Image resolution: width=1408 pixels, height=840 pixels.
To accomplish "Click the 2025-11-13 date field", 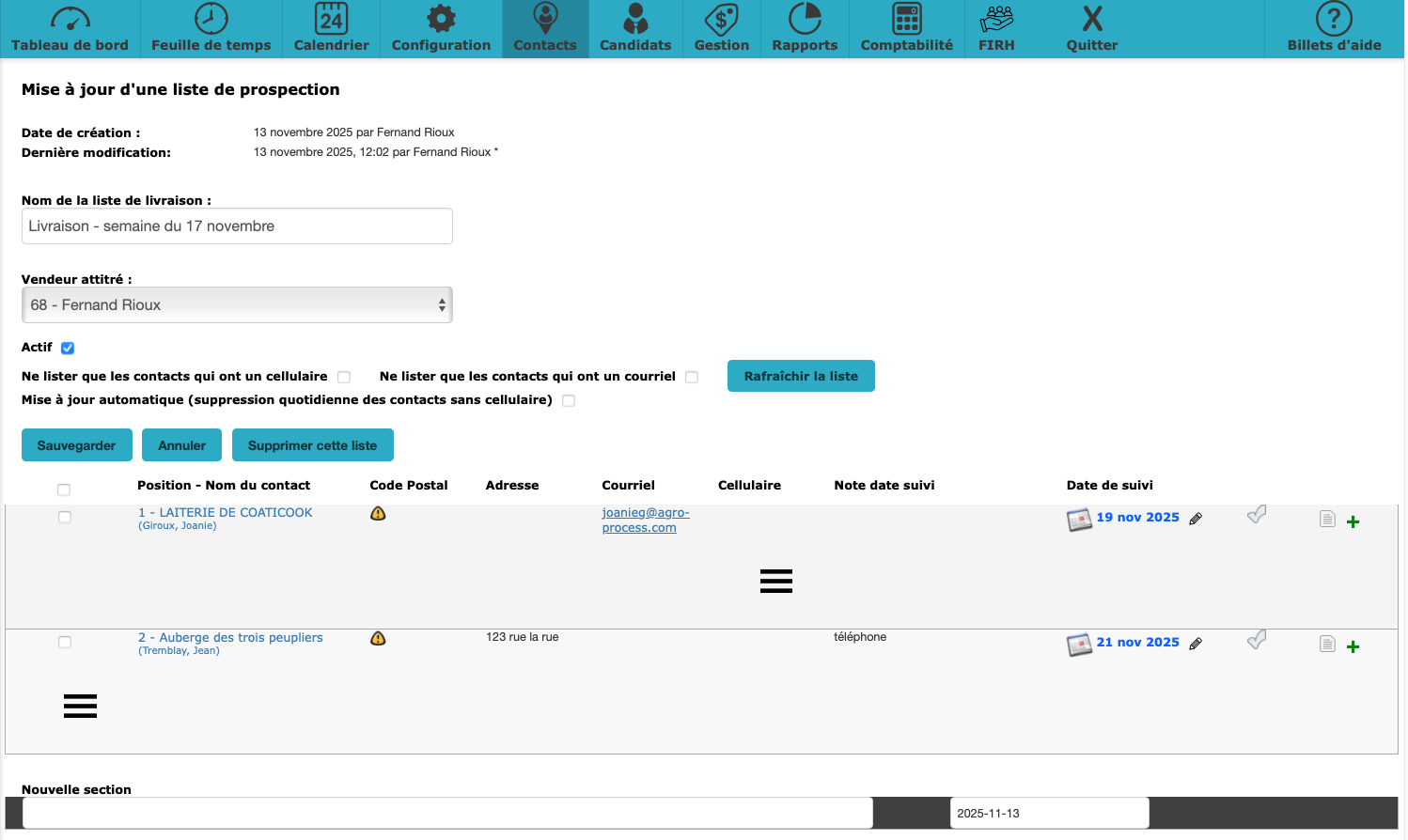I will pos(1048,814).
